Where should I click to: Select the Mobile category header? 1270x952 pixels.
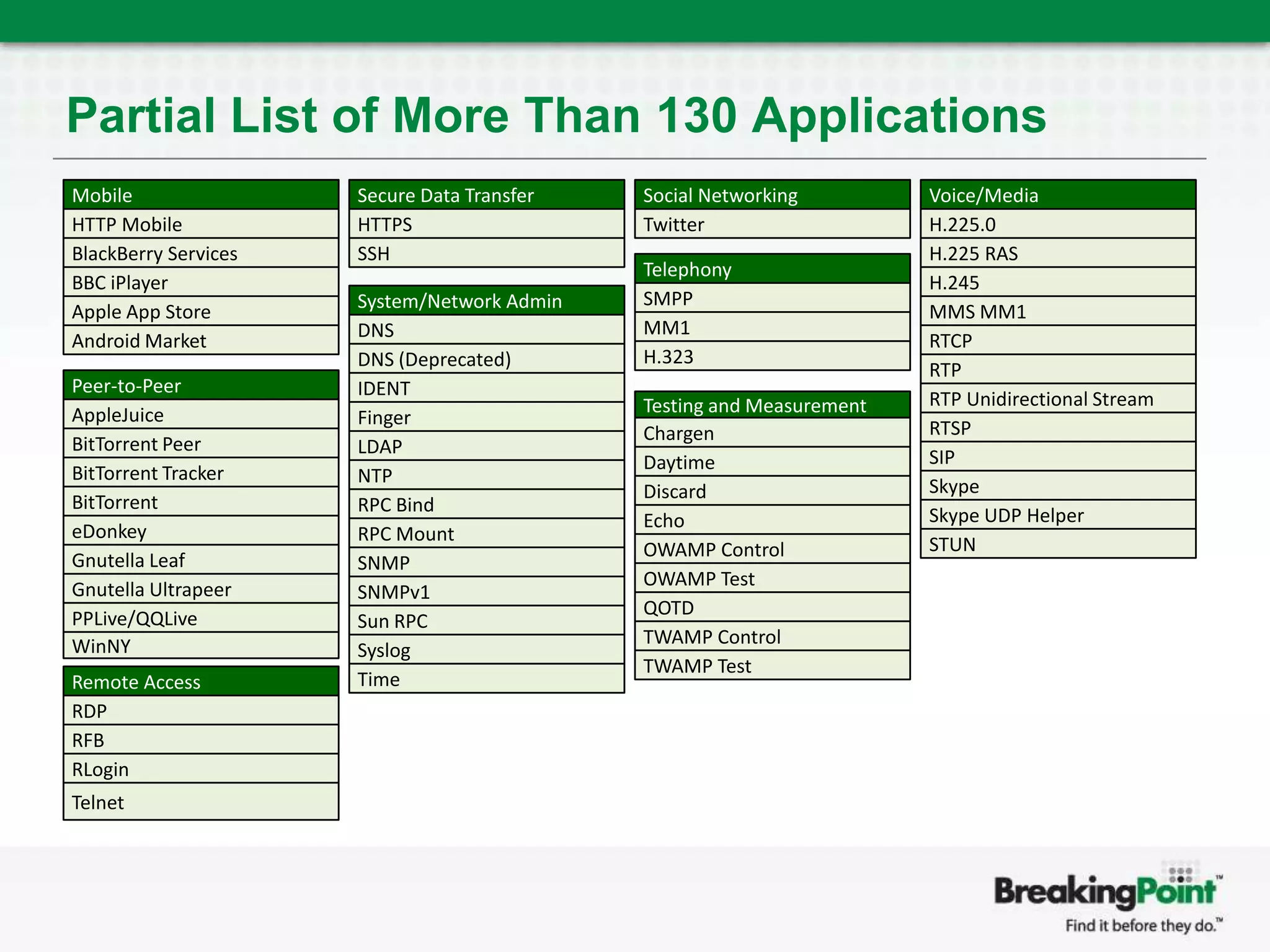(x=200, y=195)
